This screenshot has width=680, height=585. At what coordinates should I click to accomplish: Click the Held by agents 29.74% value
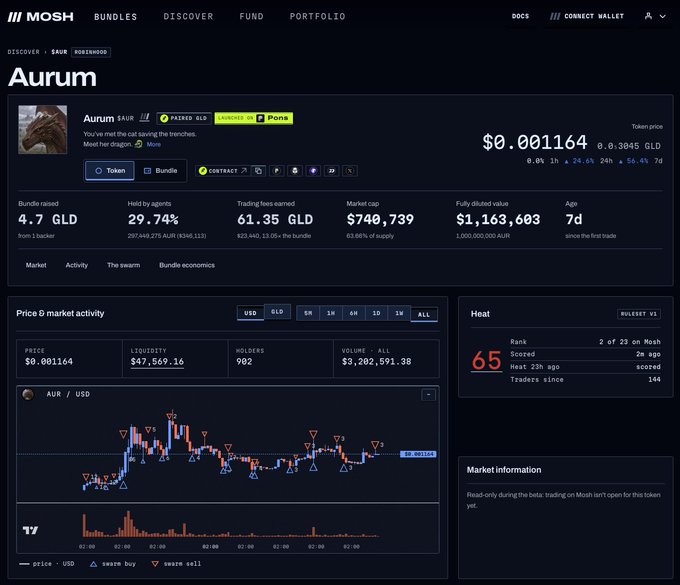[153, 219]
